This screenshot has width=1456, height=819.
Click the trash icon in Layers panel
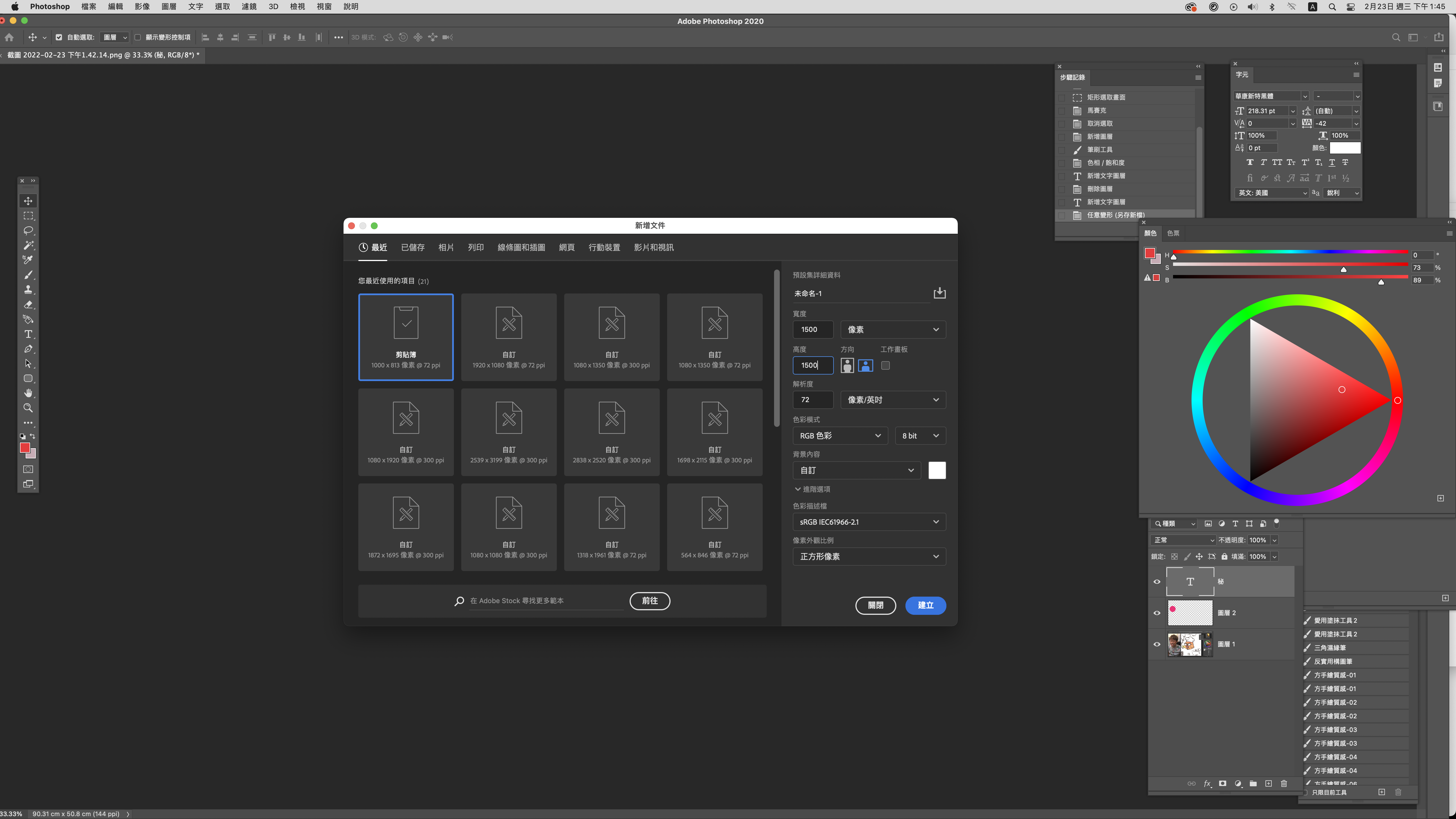[x=1284, y=783]
